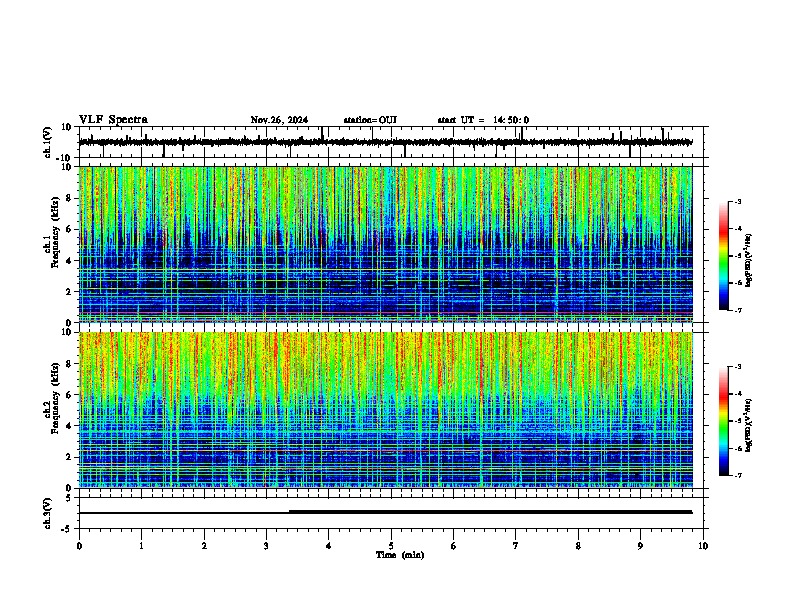
Task: Click the '-3' label on ch.1 color bar
Action: (737, 201)
